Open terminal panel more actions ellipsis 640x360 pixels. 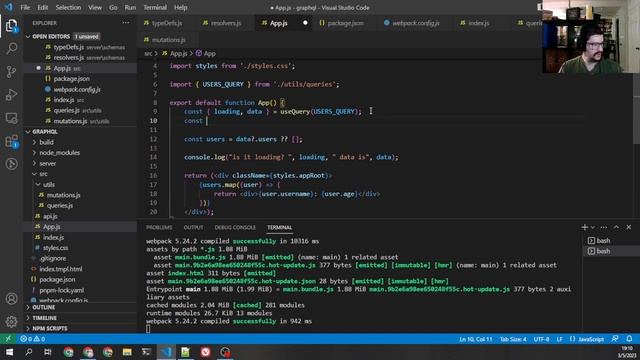tap(604, 227)
